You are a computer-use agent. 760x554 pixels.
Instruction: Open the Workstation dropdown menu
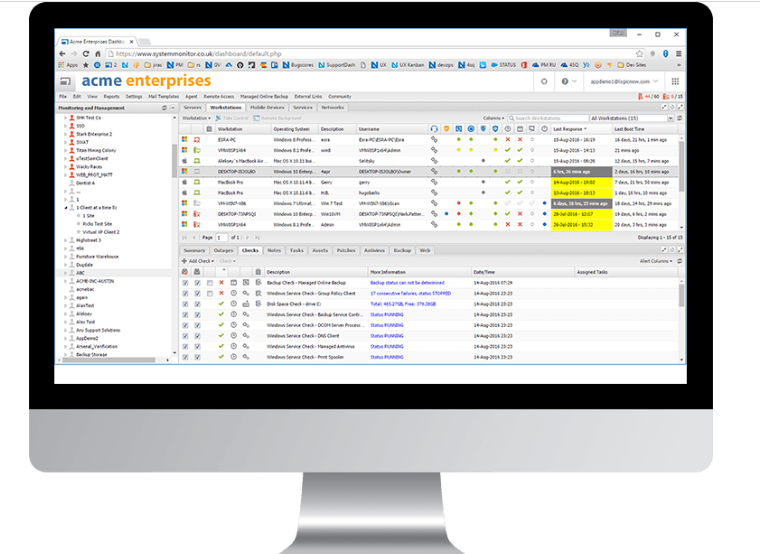coord(196,118)
